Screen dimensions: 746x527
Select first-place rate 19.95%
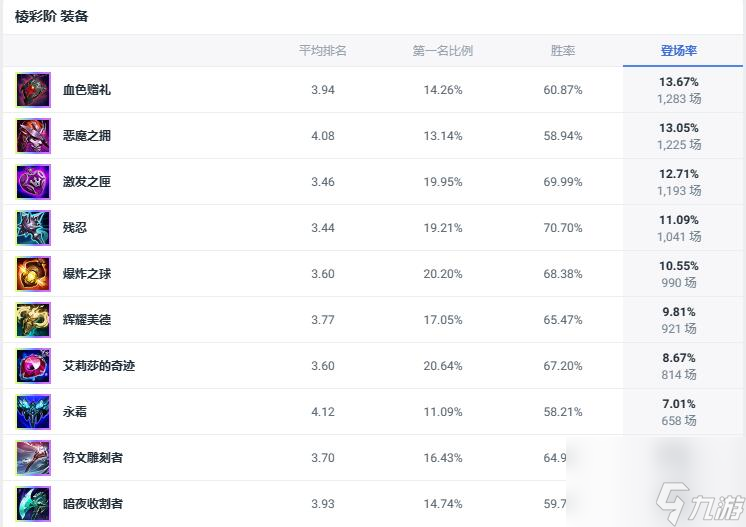coord(443,182)
